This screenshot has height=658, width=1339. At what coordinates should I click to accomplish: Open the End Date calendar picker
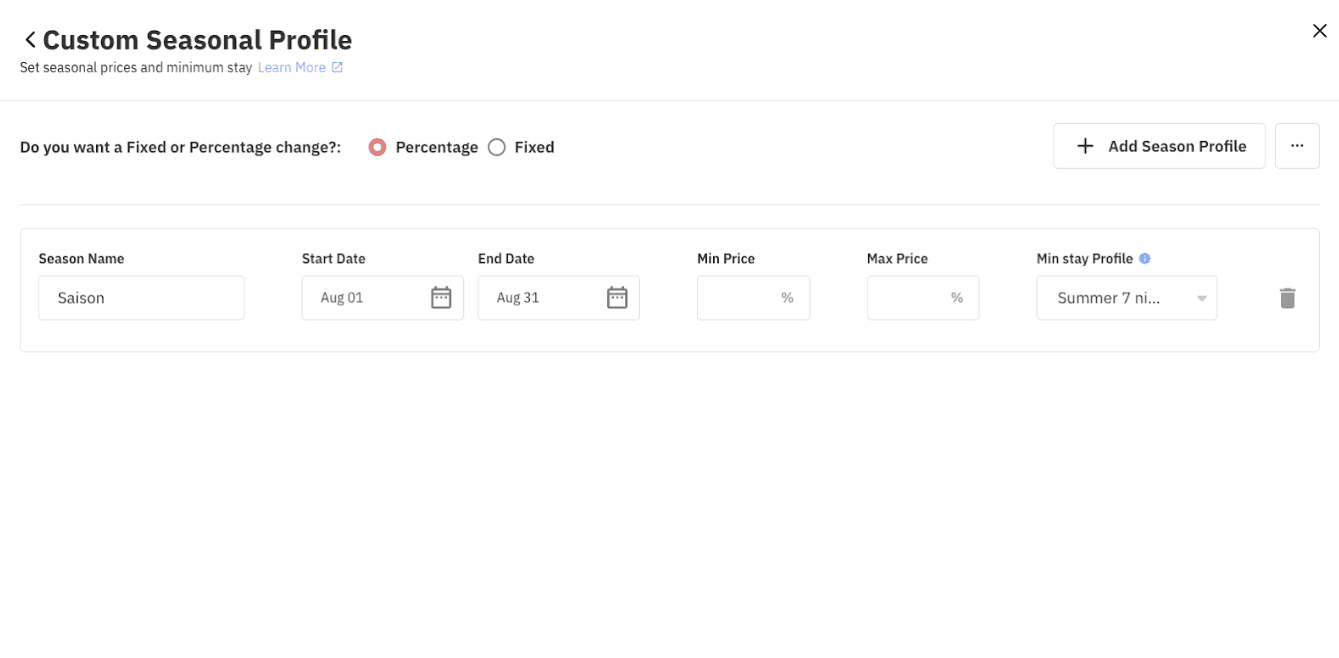[616, 297]
